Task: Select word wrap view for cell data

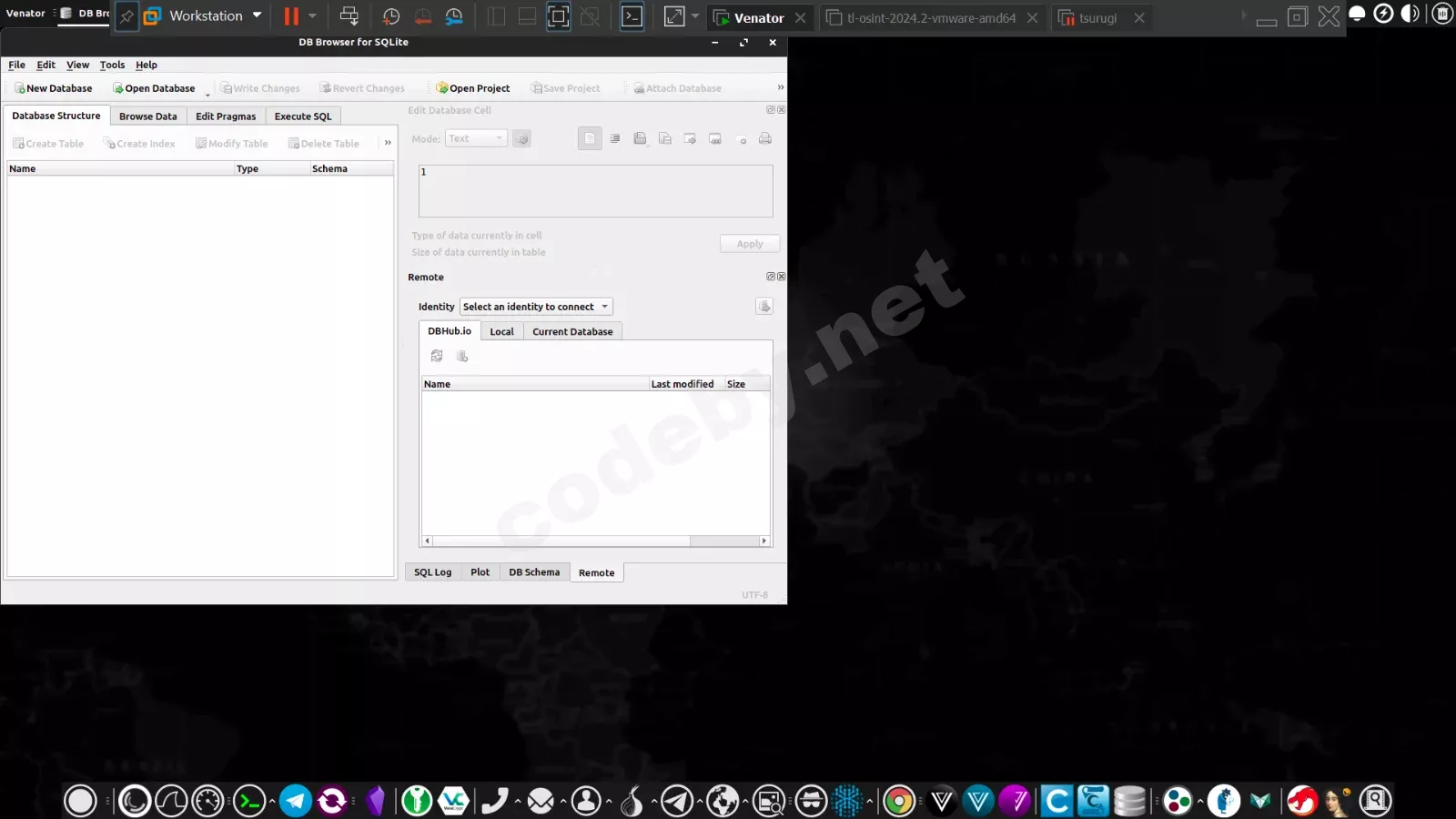Action: tap(615, 137)
